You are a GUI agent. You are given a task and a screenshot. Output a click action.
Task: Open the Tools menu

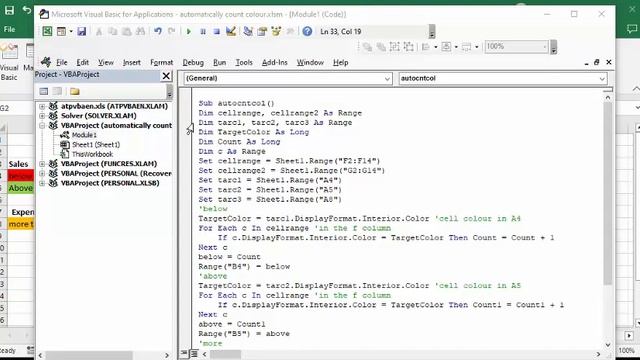pyautogui.click(x=244, y=62)
